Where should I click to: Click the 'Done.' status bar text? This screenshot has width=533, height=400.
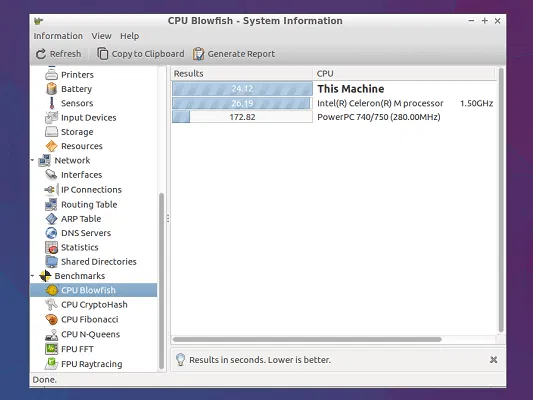[45, 380]
